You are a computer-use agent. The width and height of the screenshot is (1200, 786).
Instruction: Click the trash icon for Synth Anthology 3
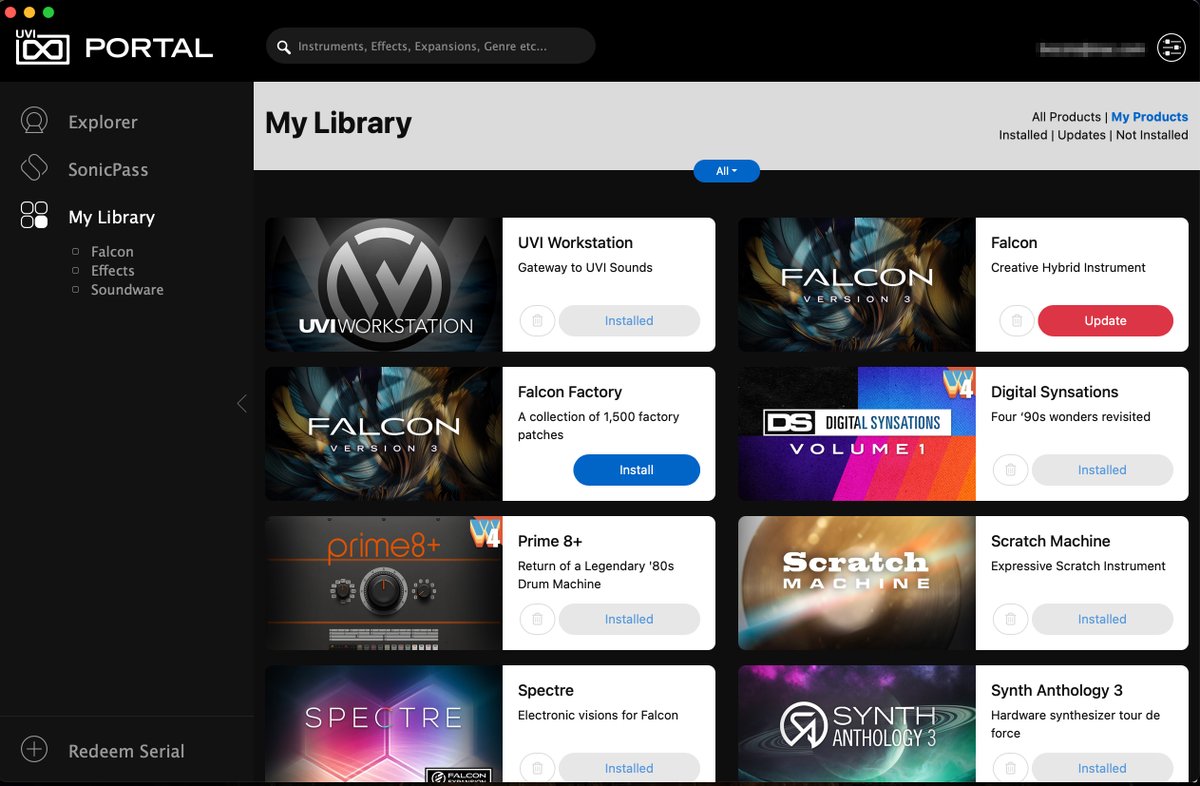point(1010,768)
